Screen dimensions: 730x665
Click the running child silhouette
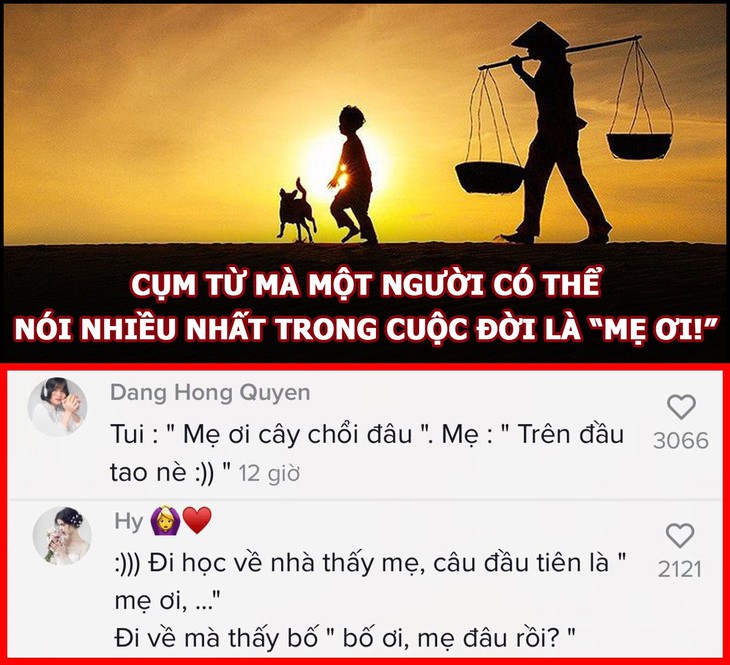point(353,175)
